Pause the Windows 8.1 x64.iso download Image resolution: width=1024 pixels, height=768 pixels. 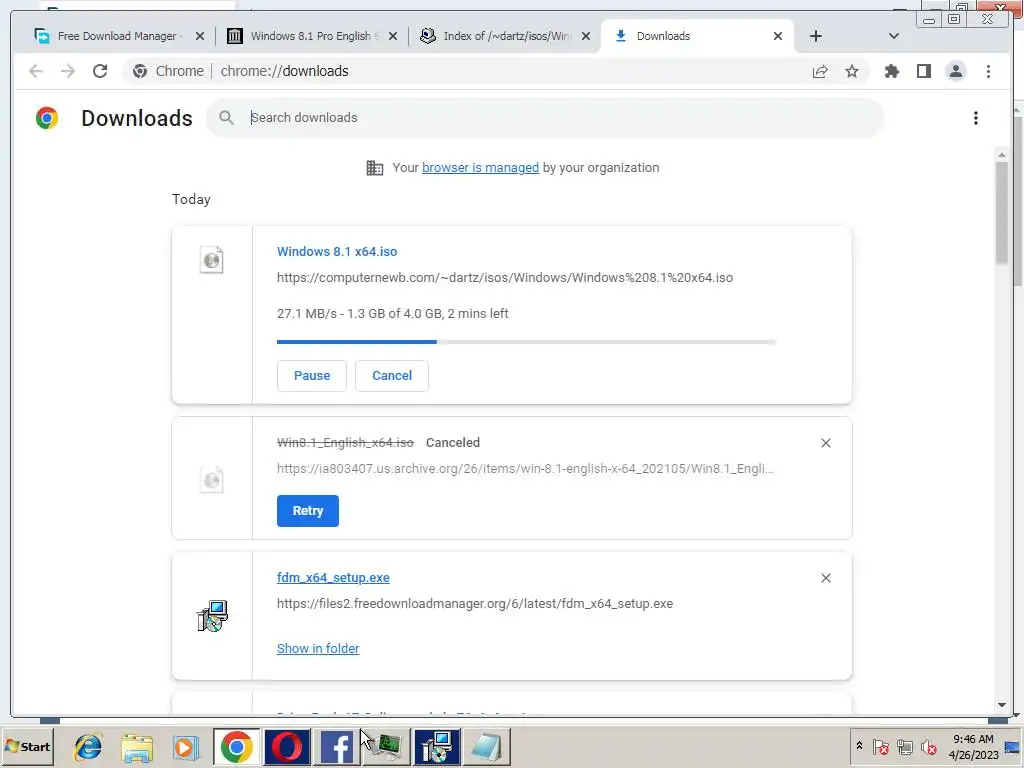click(x=312, y=376)
